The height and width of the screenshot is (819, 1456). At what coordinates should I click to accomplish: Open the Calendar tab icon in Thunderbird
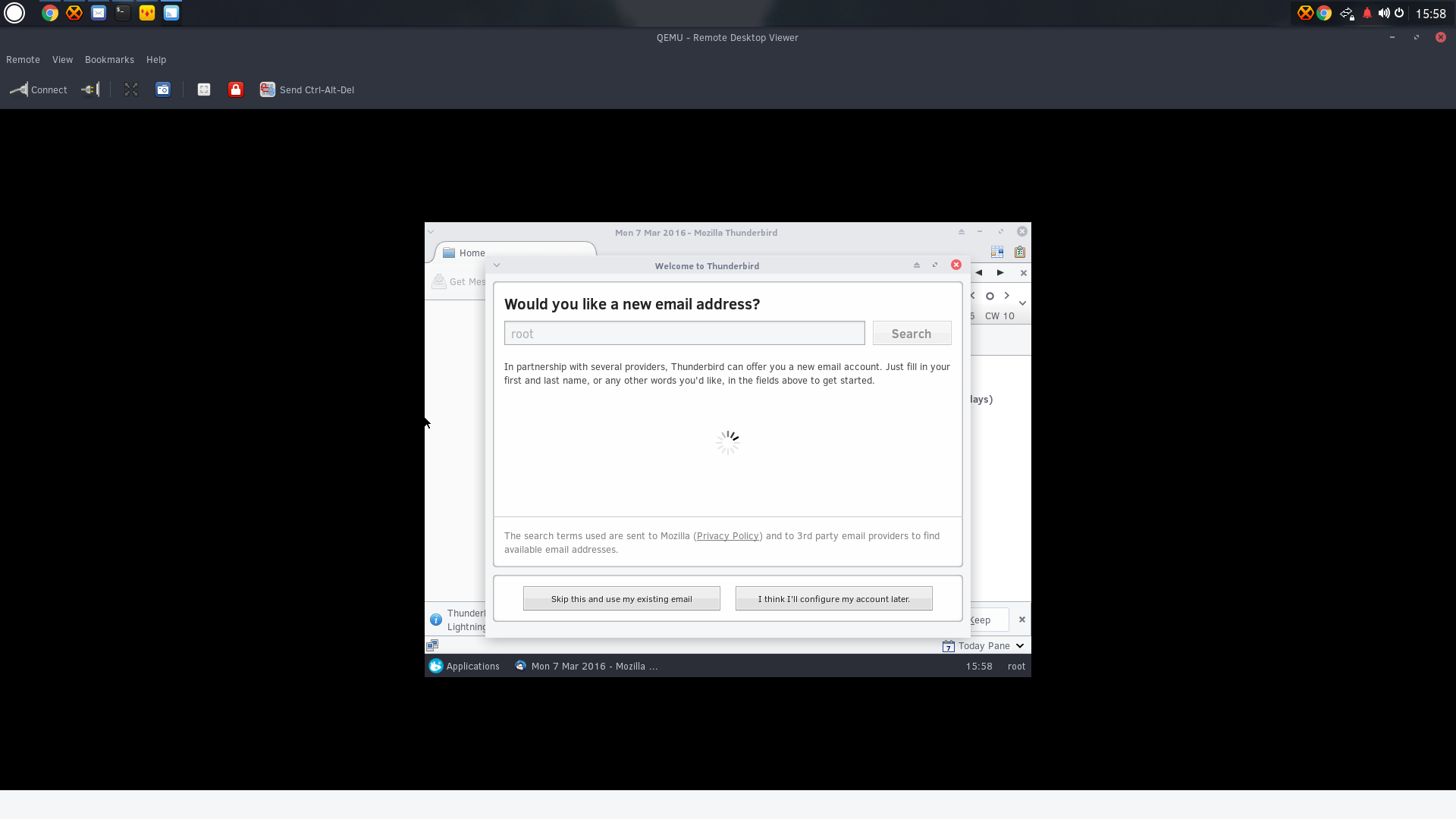[x=997, y=252]
